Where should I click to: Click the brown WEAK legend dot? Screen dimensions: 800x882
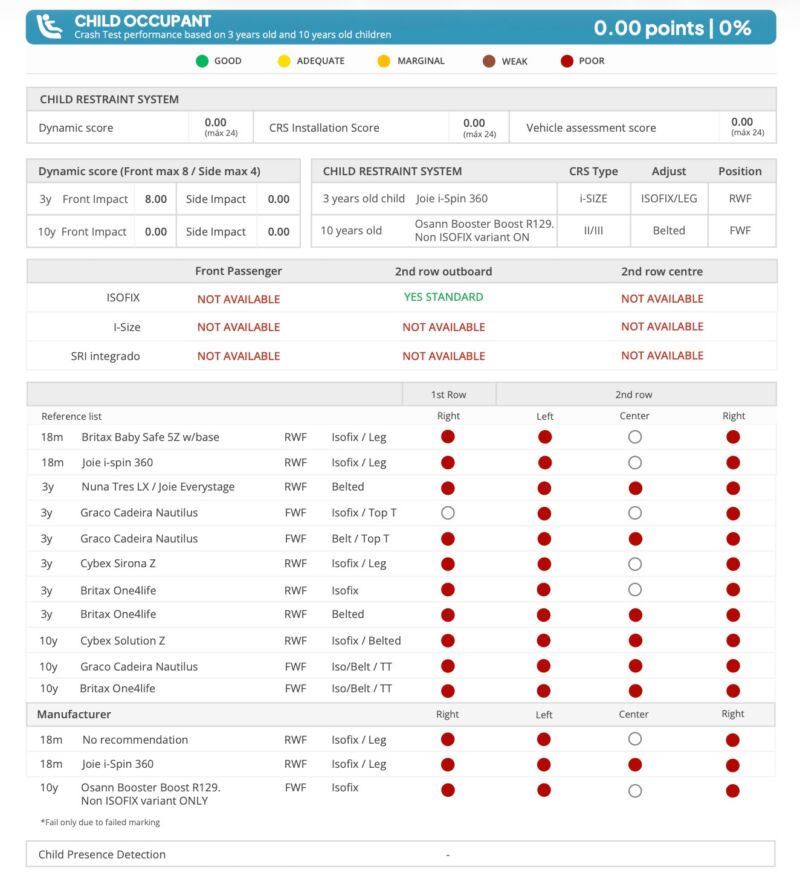point(489,61)
